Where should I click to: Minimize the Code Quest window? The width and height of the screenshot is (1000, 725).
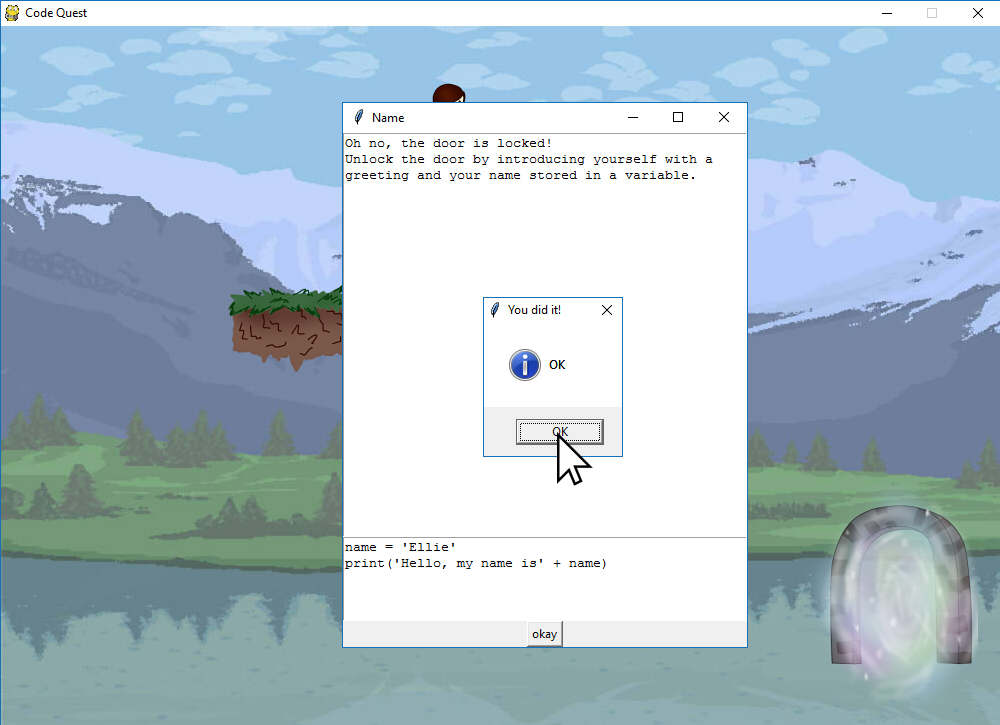(x=886, y=13)
